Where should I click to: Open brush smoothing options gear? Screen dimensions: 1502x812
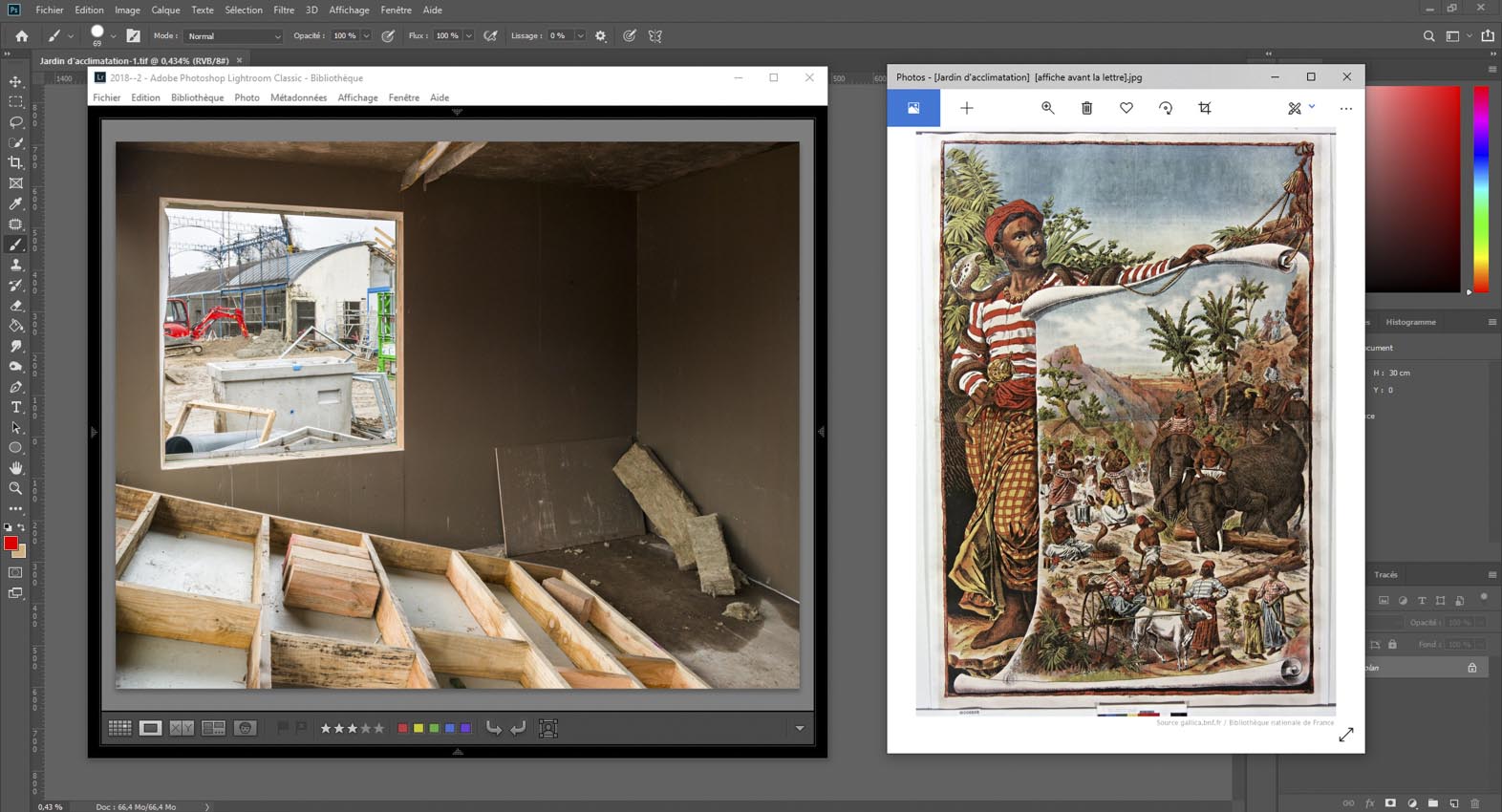click(600, 35)
